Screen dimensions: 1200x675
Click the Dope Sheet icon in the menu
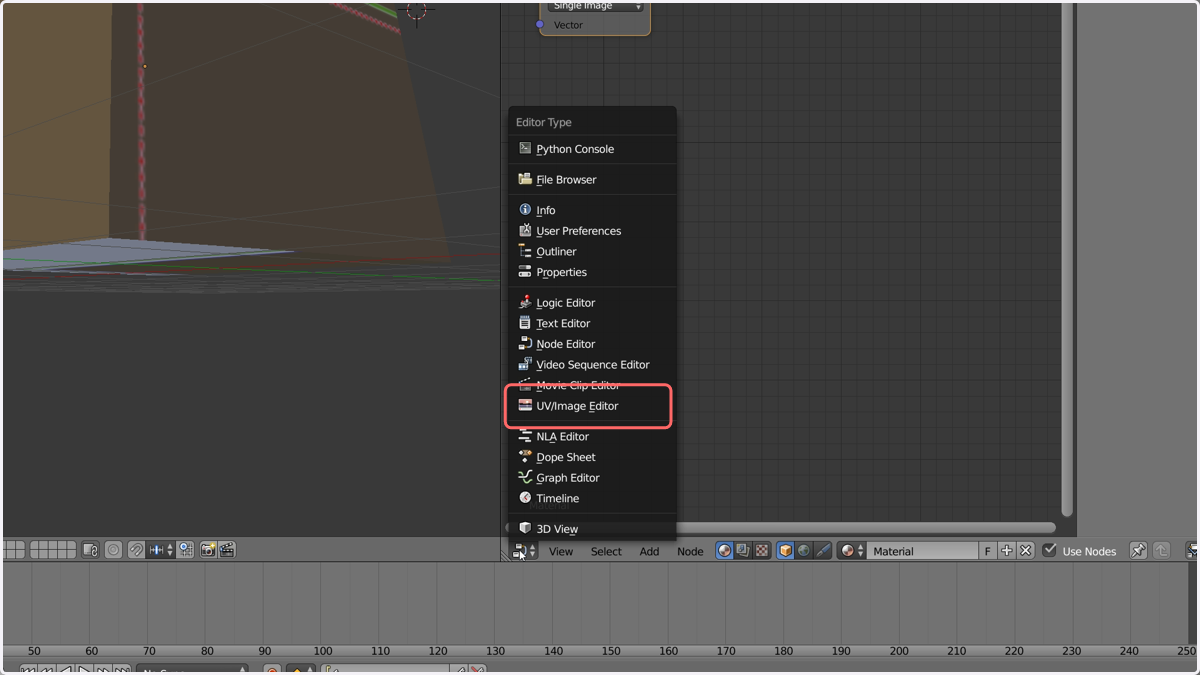[x=525, y=457]
